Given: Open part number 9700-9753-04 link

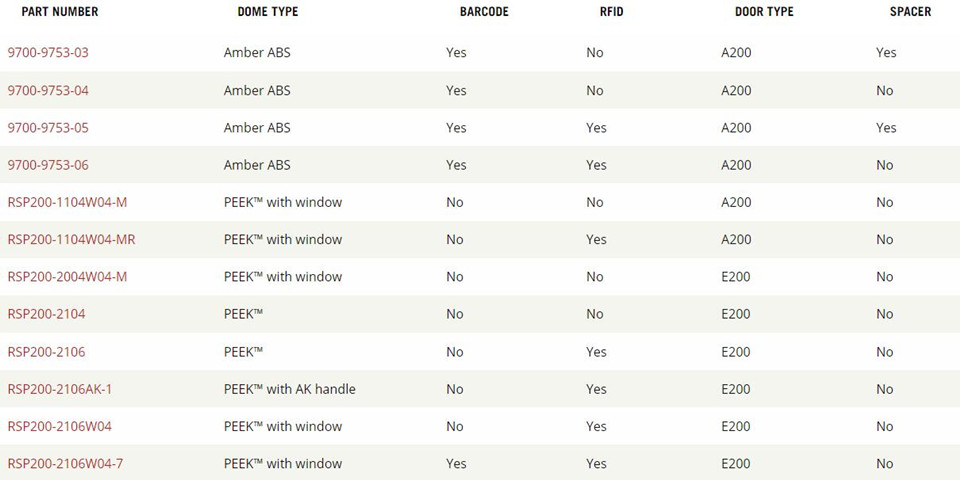Looking at the screenshot, I should pos(48,91).
